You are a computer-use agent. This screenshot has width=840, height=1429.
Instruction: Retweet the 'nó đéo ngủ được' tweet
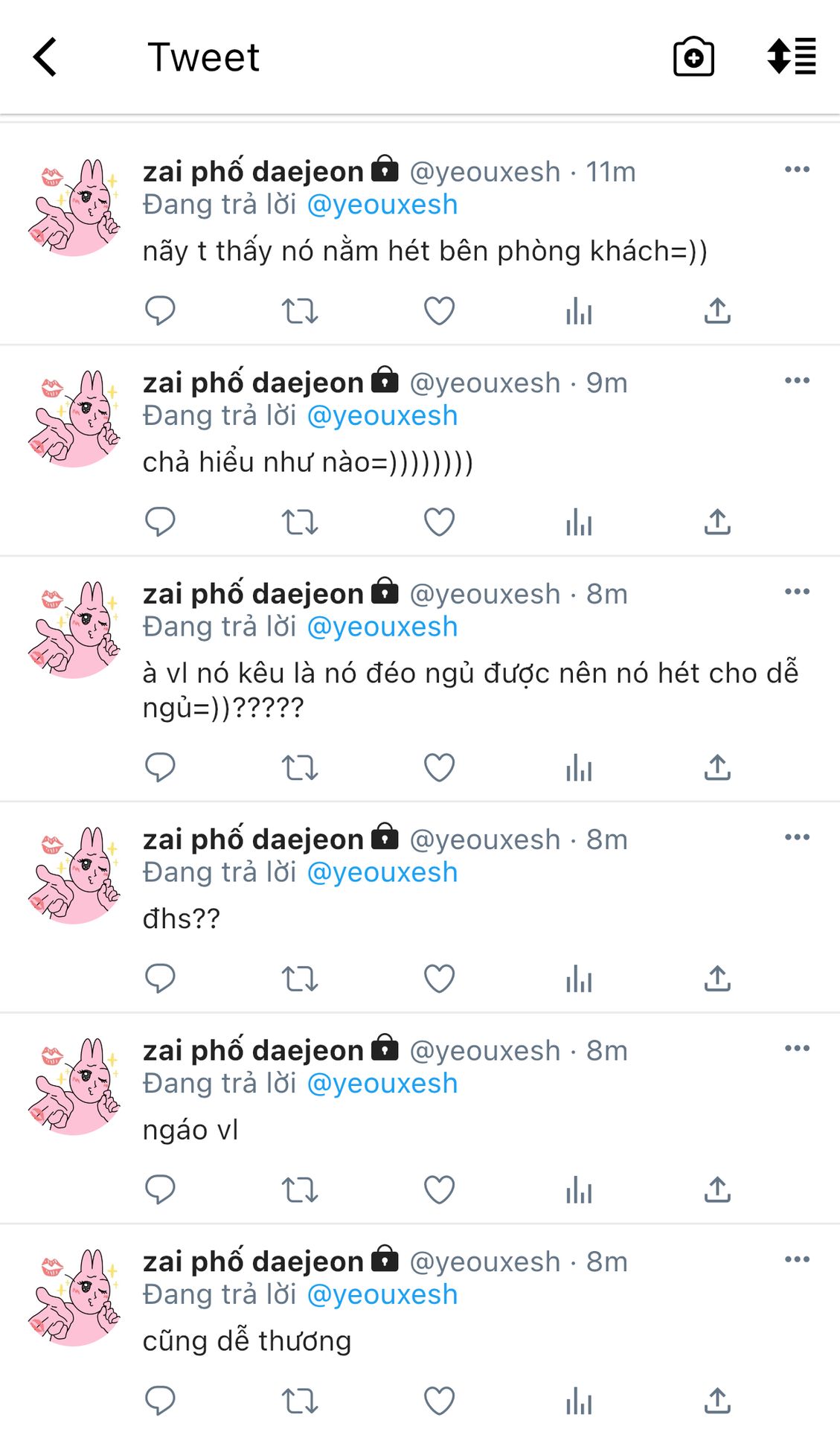pos(300,767)
